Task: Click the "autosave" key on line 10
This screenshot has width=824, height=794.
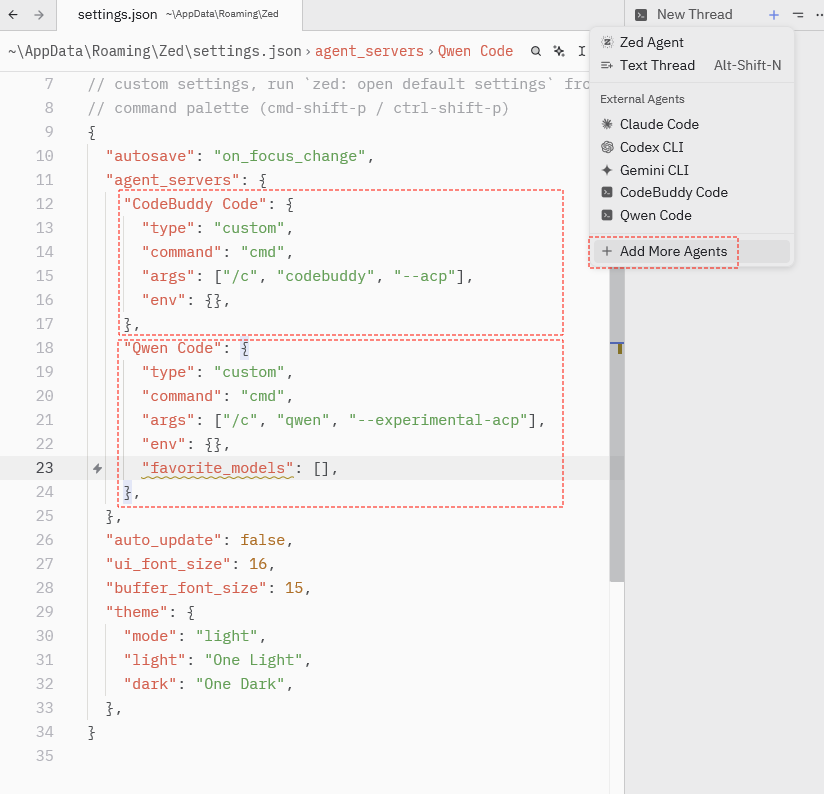Action: pos(150,156)
